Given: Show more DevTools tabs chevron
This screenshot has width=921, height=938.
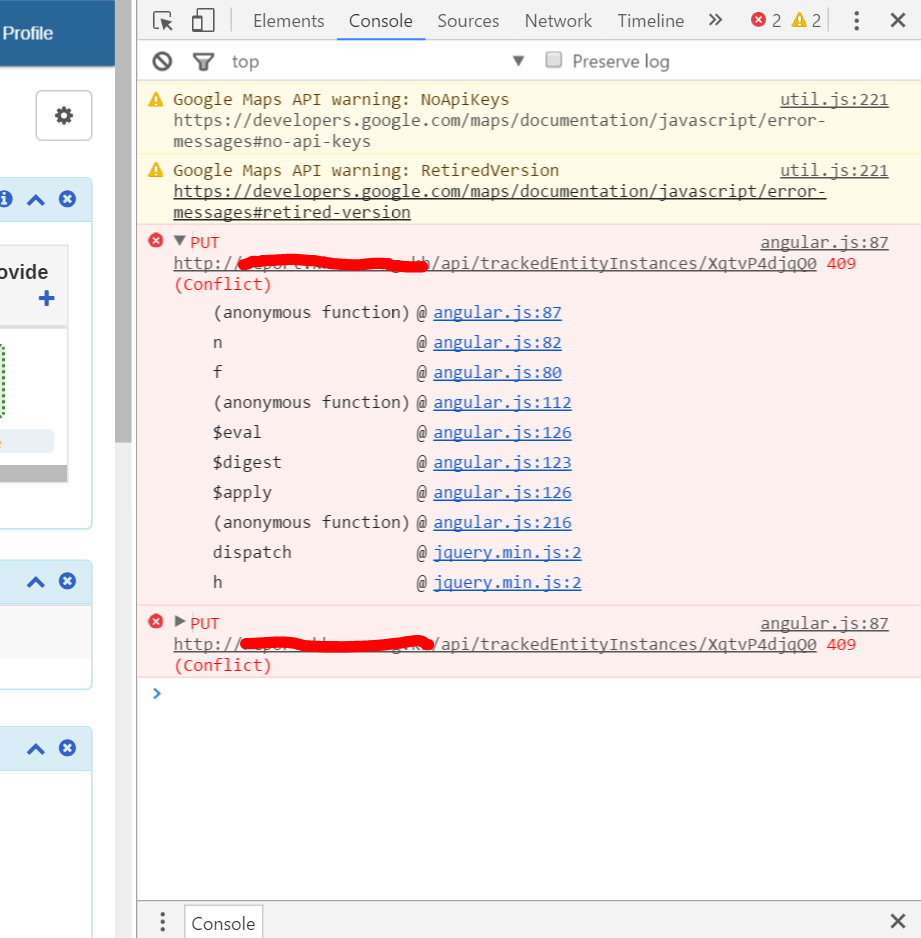Looking at the screenshot, I should tap(715, 21).
